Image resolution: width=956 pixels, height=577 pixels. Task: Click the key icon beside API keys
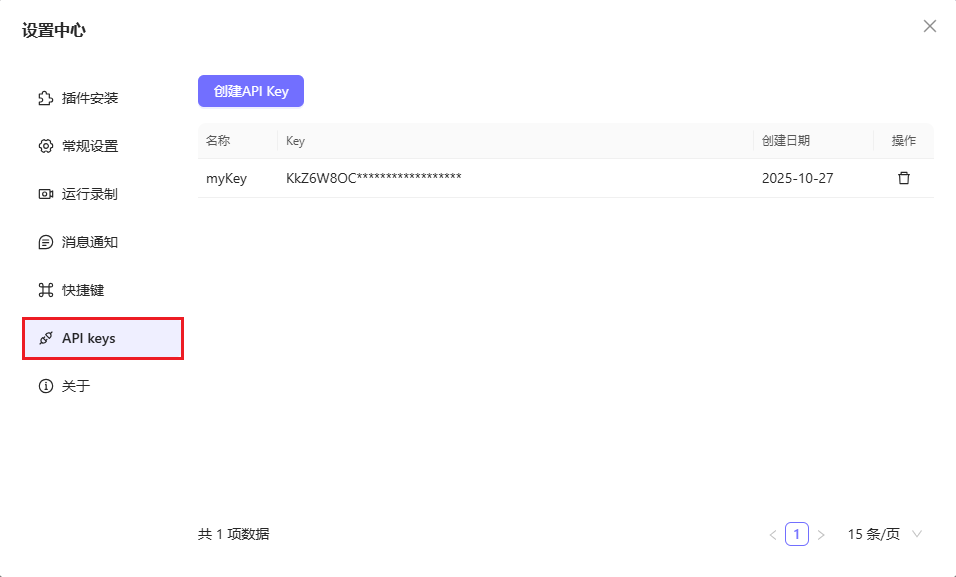coord(45,338)
